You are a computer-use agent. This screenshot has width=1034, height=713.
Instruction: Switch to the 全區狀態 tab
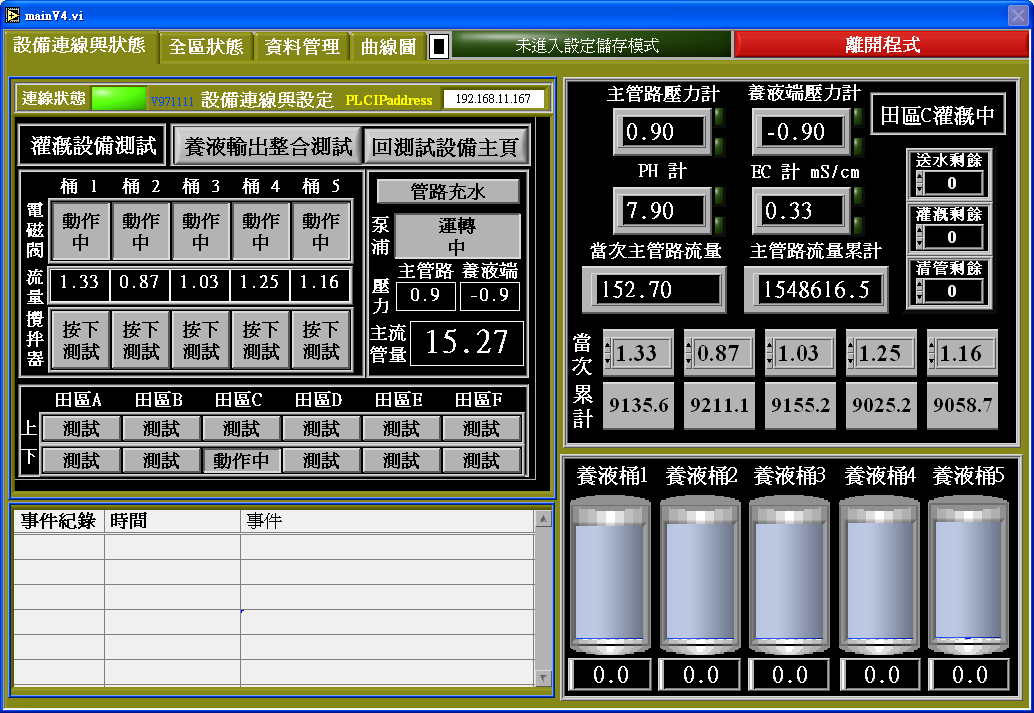point(205,46)
